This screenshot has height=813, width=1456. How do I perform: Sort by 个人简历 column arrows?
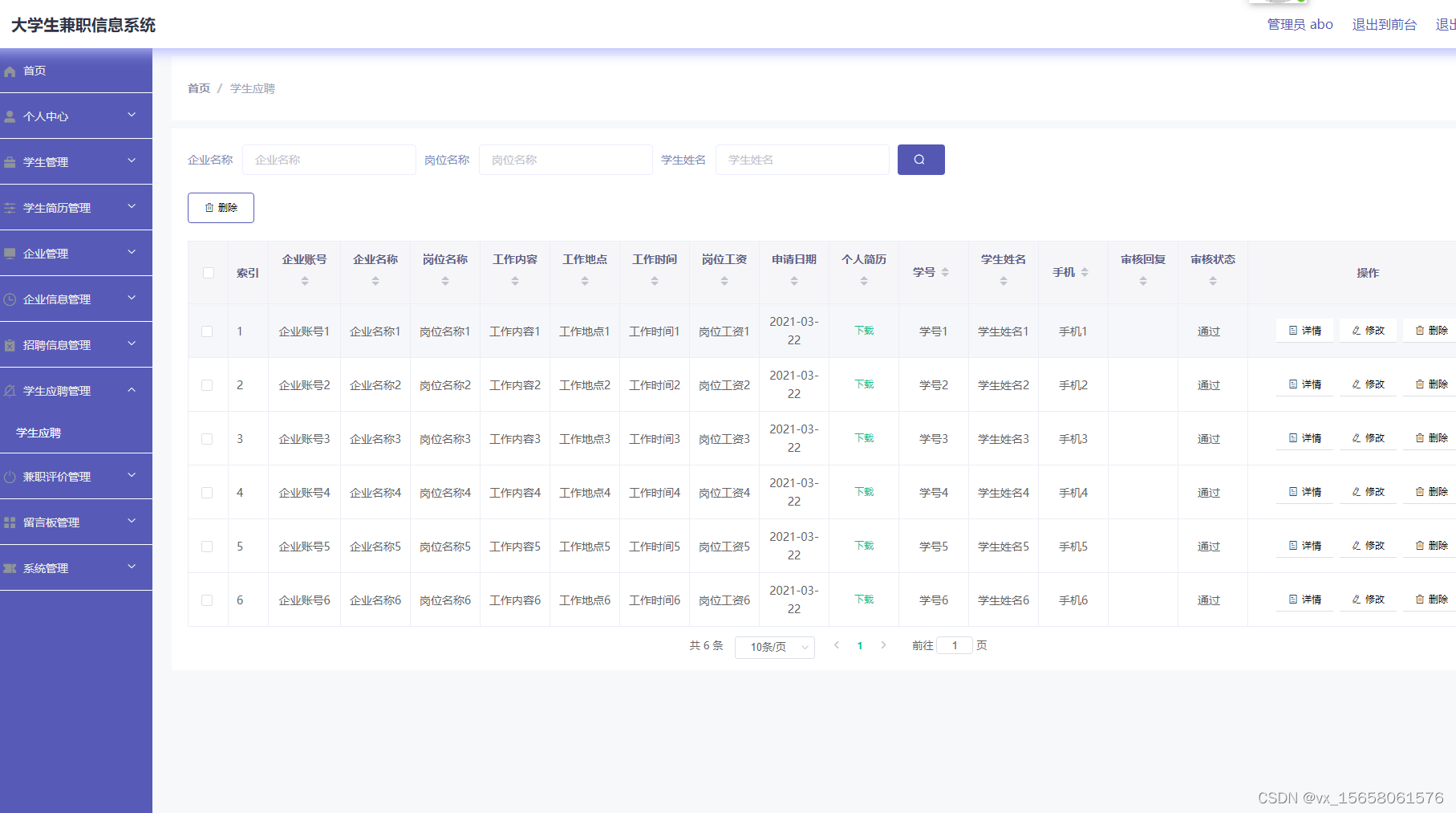[x=864, y=281]
